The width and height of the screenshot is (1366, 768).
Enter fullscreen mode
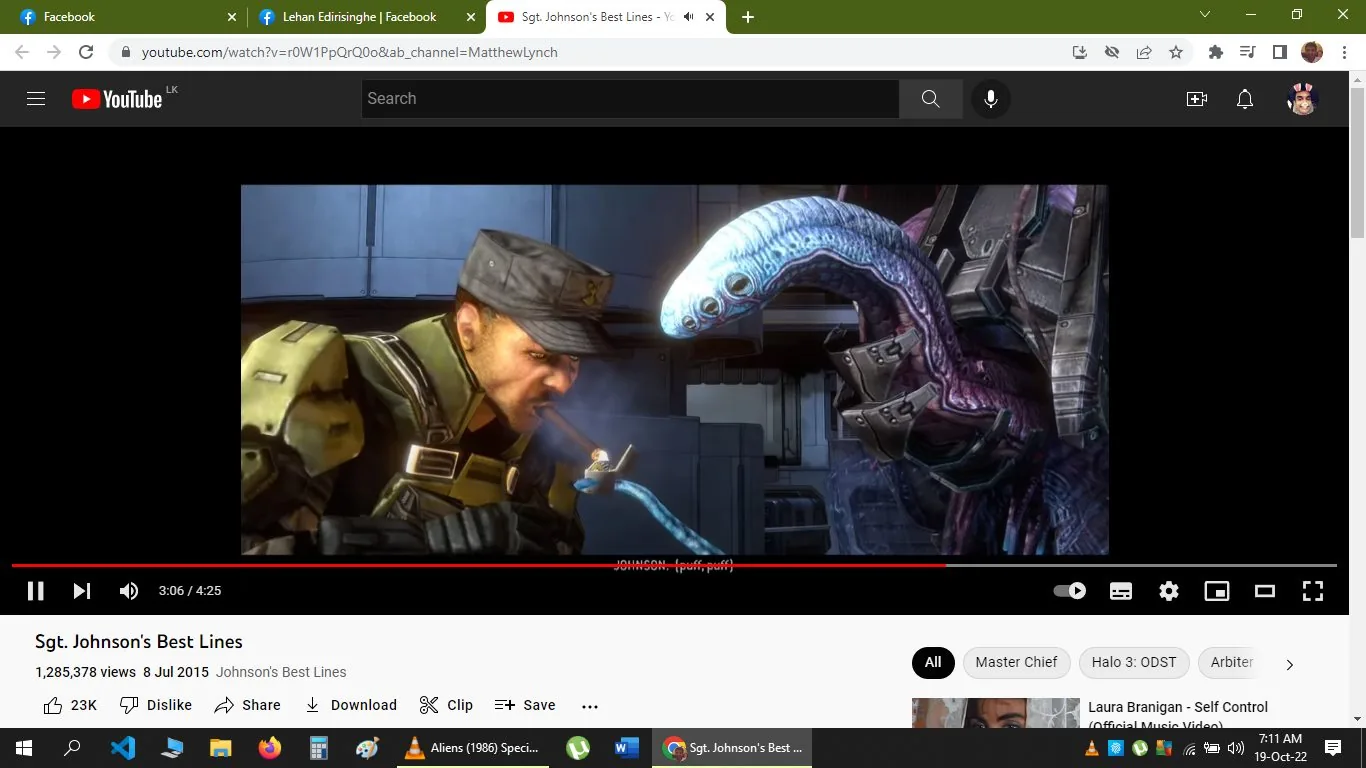pyautogui.click(x=1312, y=591)
